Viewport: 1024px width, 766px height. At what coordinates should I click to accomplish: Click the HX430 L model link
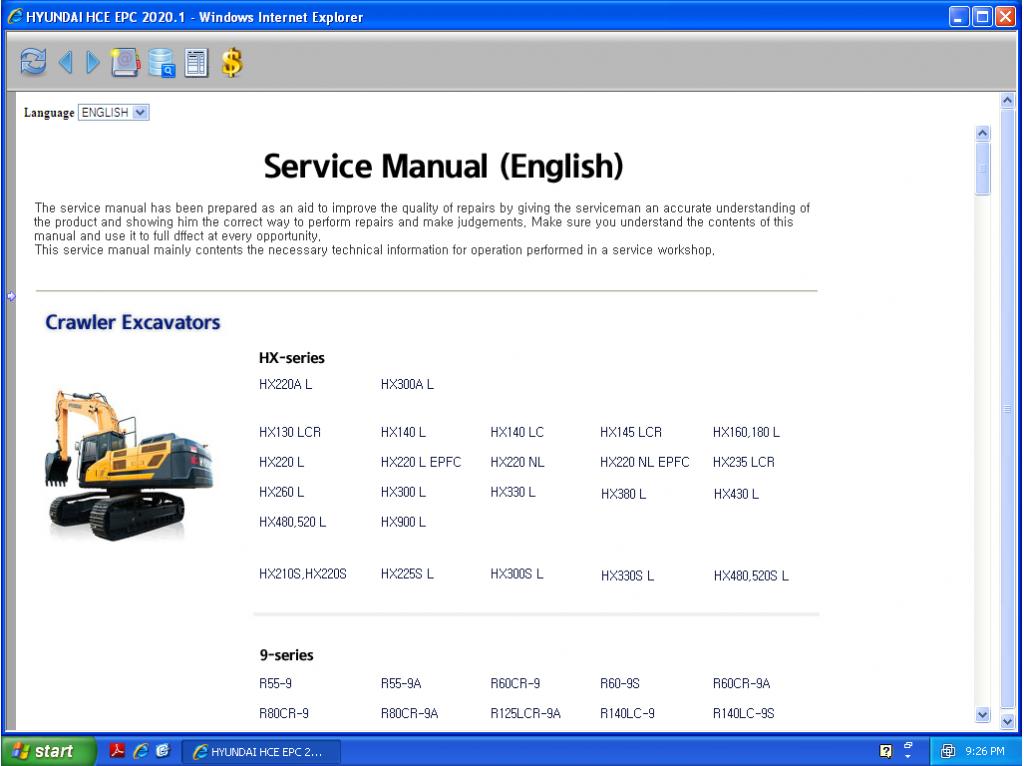pos(737,494)
